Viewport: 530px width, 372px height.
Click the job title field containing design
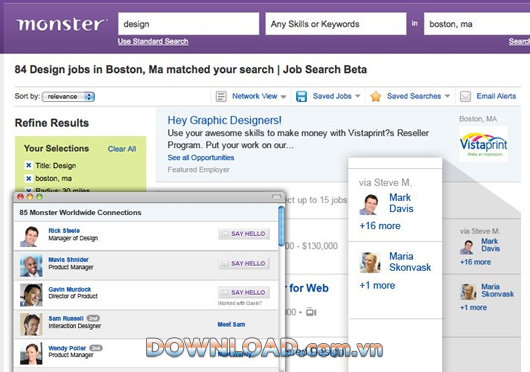click(189, 24)
